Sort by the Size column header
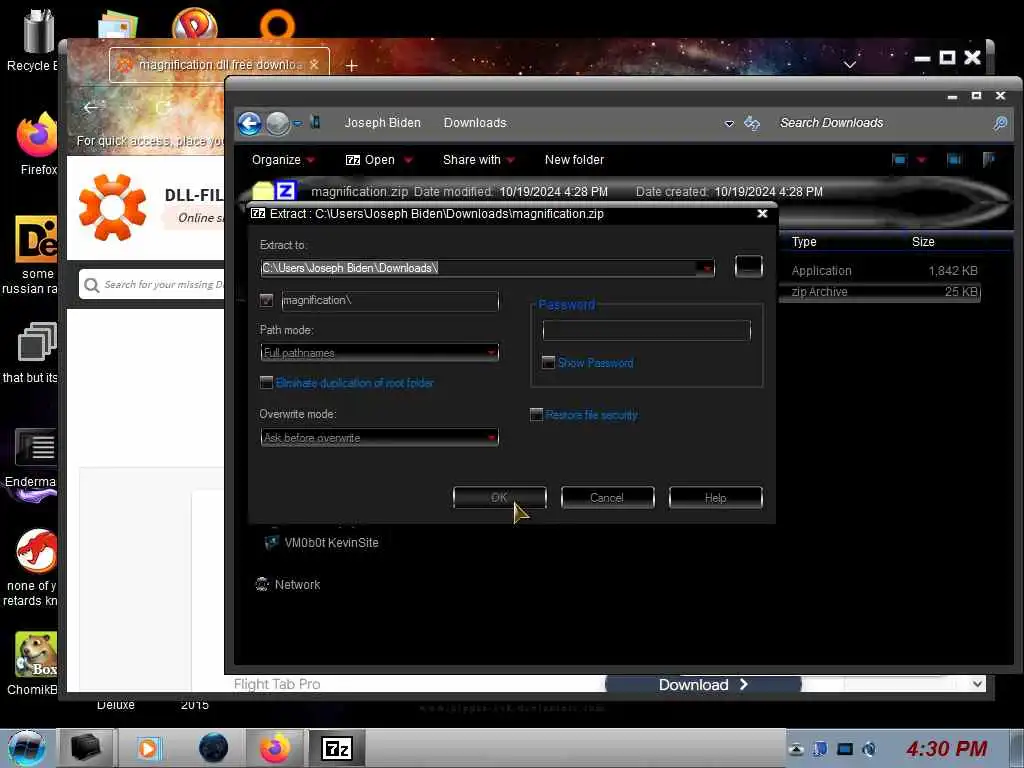Viewport: 1024px width, 768px height. pyautogui.click(x=923, y=242)
